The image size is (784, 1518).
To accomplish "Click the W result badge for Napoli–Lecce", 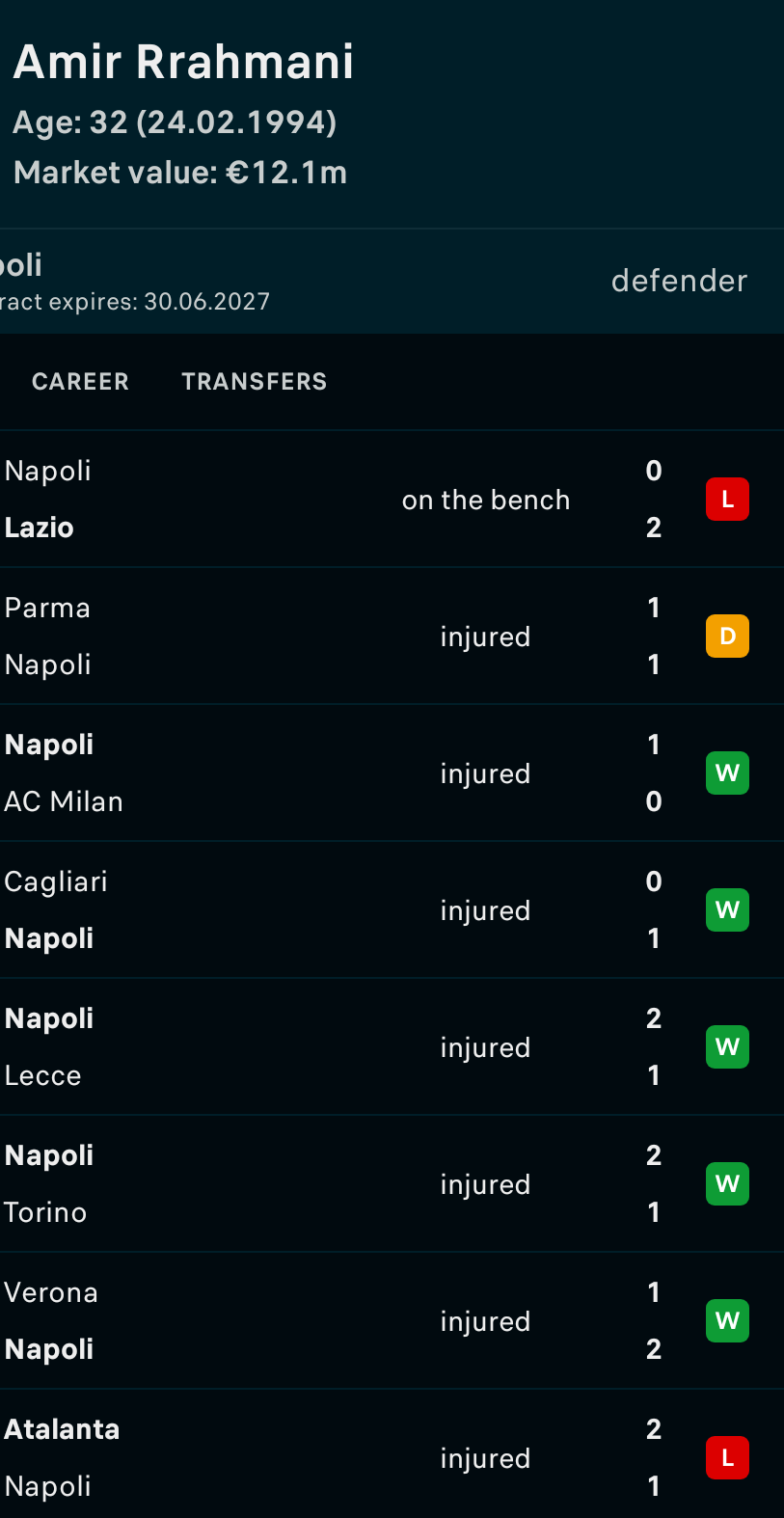I will pos(727,1047).
